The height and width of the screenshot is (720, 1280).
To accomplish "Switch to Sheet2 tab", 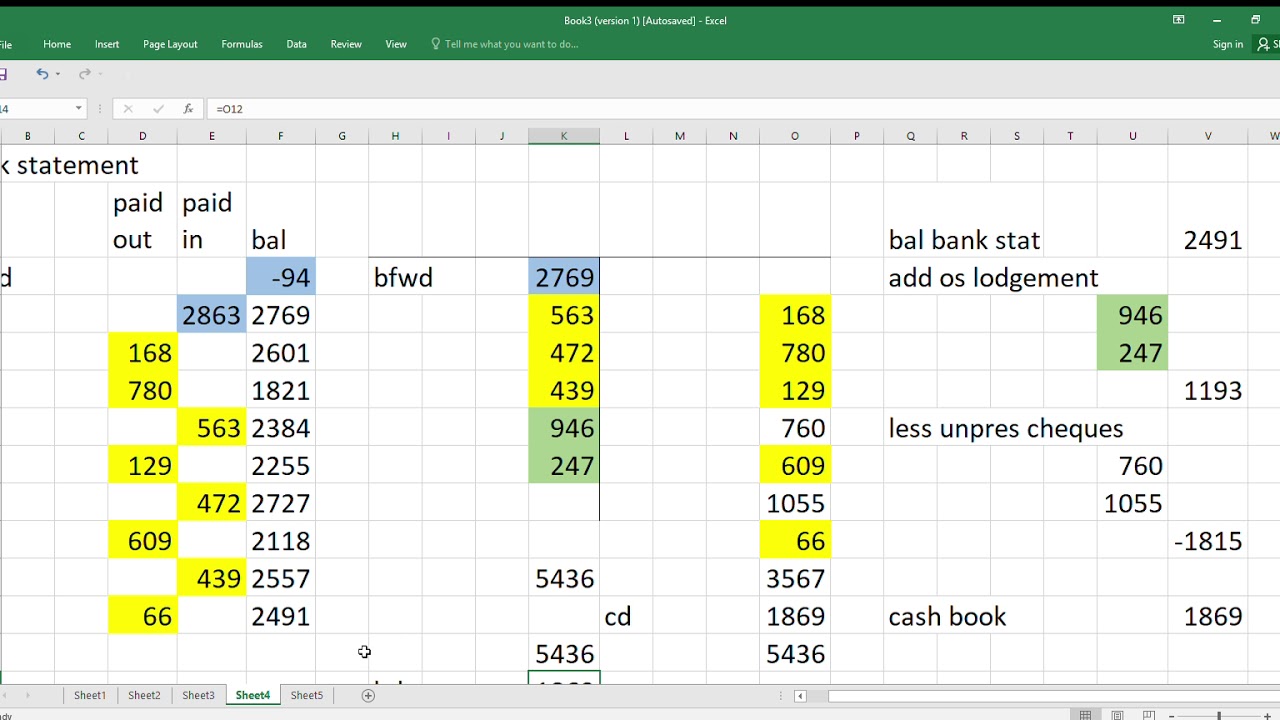I will [x=144, y=695].
